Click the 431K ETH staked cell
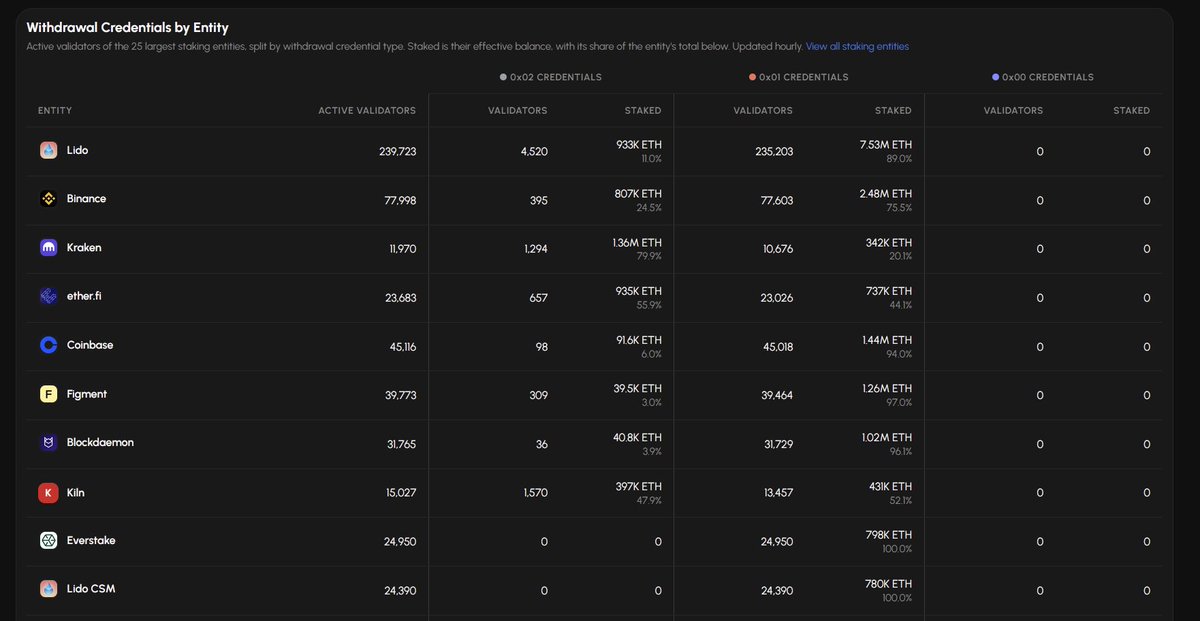1200x621 pixels. pyautogui.click(x=889, y=486)
